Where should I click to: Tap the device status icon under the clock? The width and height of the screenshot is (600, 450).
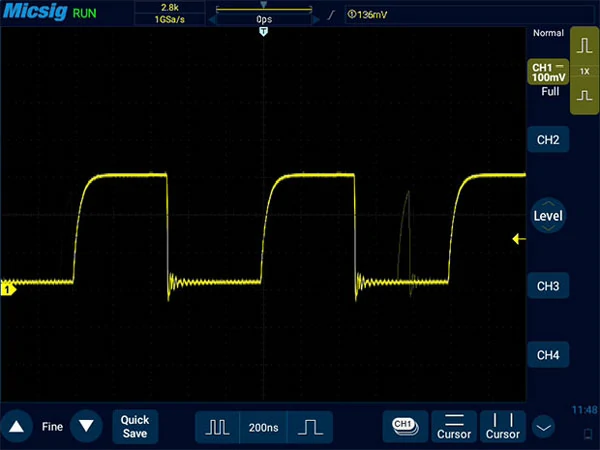(x=588, y=434)
